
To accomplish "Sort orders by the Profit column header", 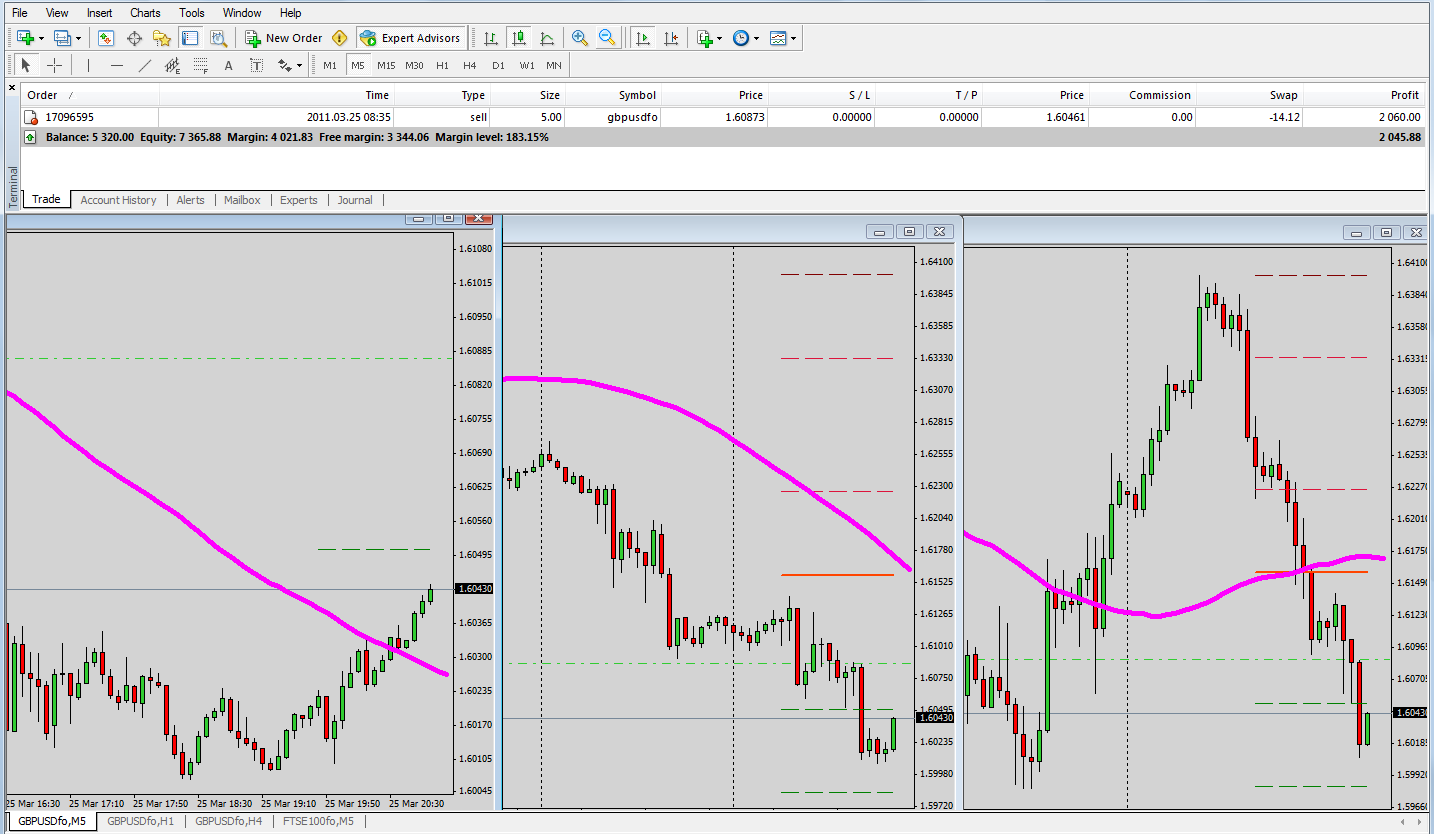I will (1364, 95).
